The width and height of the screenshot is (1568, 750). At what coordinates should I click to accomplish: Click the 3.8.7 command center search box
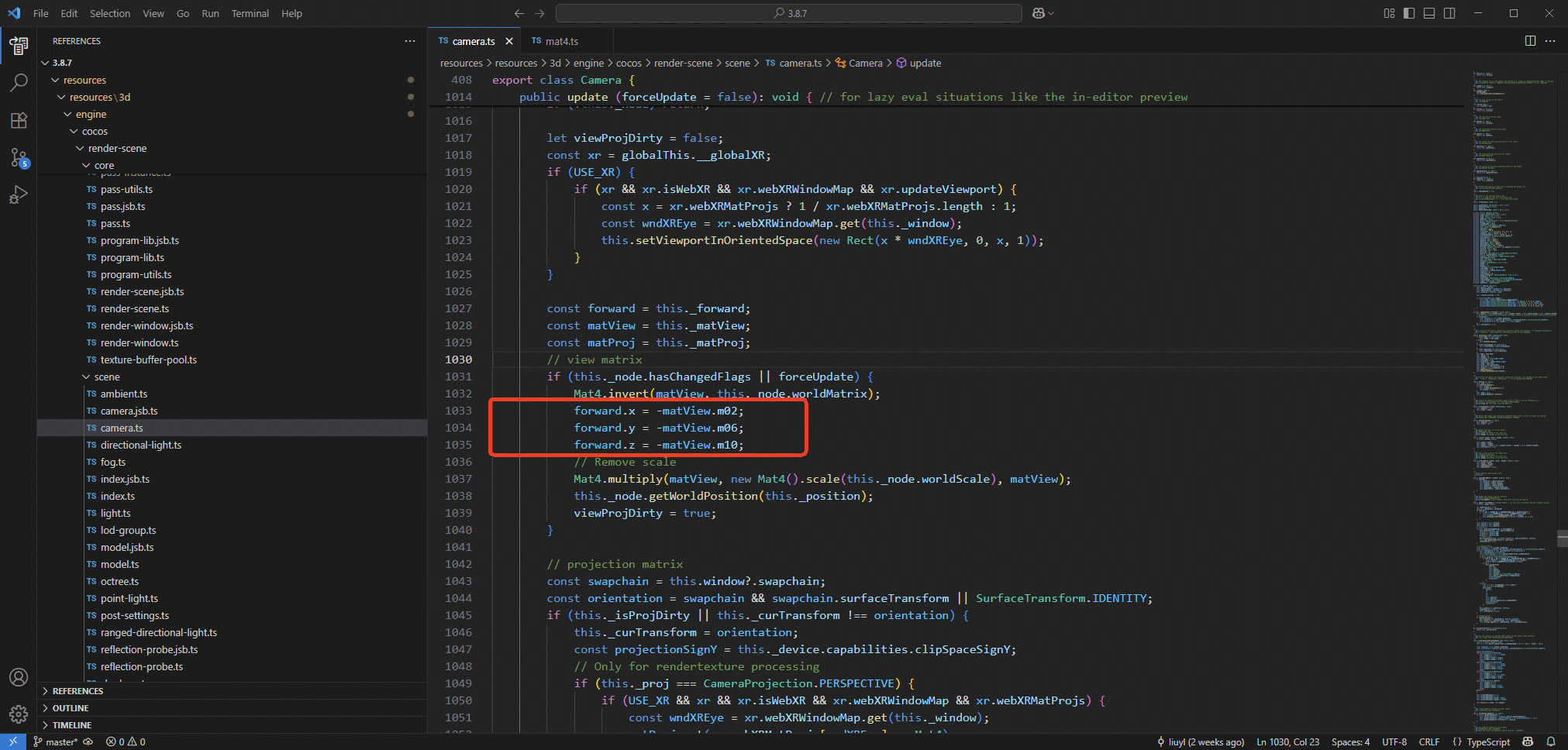pyautogui.click(x=789, y=13)
